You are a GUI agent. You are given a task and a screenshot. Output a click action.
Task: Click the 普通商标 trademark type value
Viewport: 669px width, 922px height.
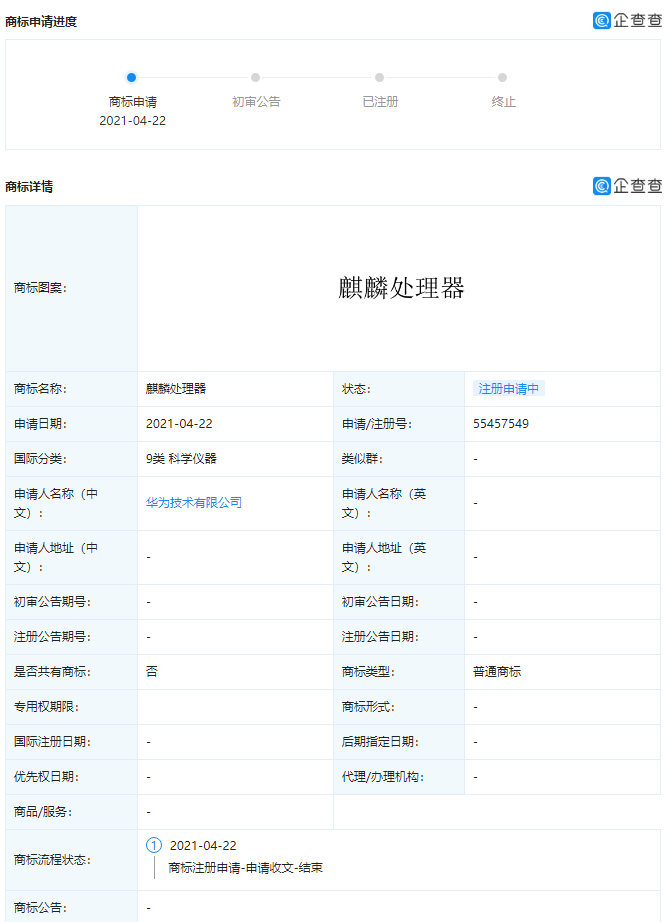(x=497, y=672)
